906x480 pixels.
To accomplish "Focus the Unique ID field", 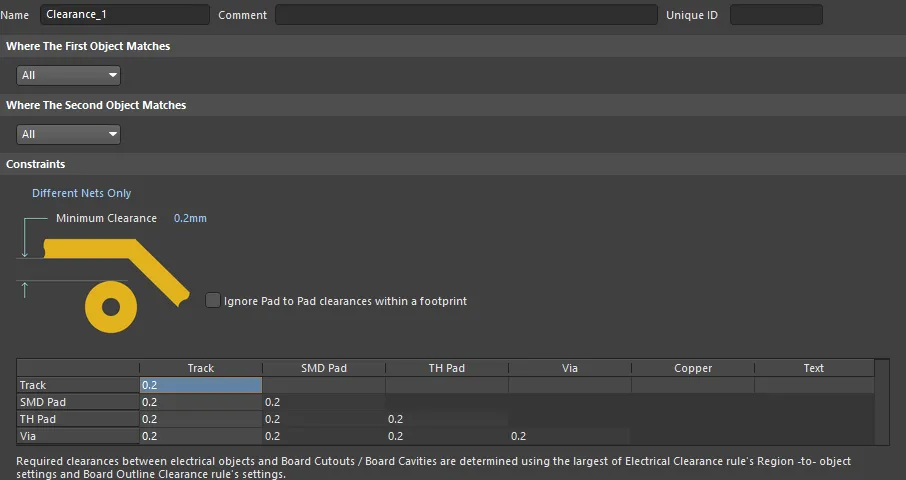I will tap(776, 14).
